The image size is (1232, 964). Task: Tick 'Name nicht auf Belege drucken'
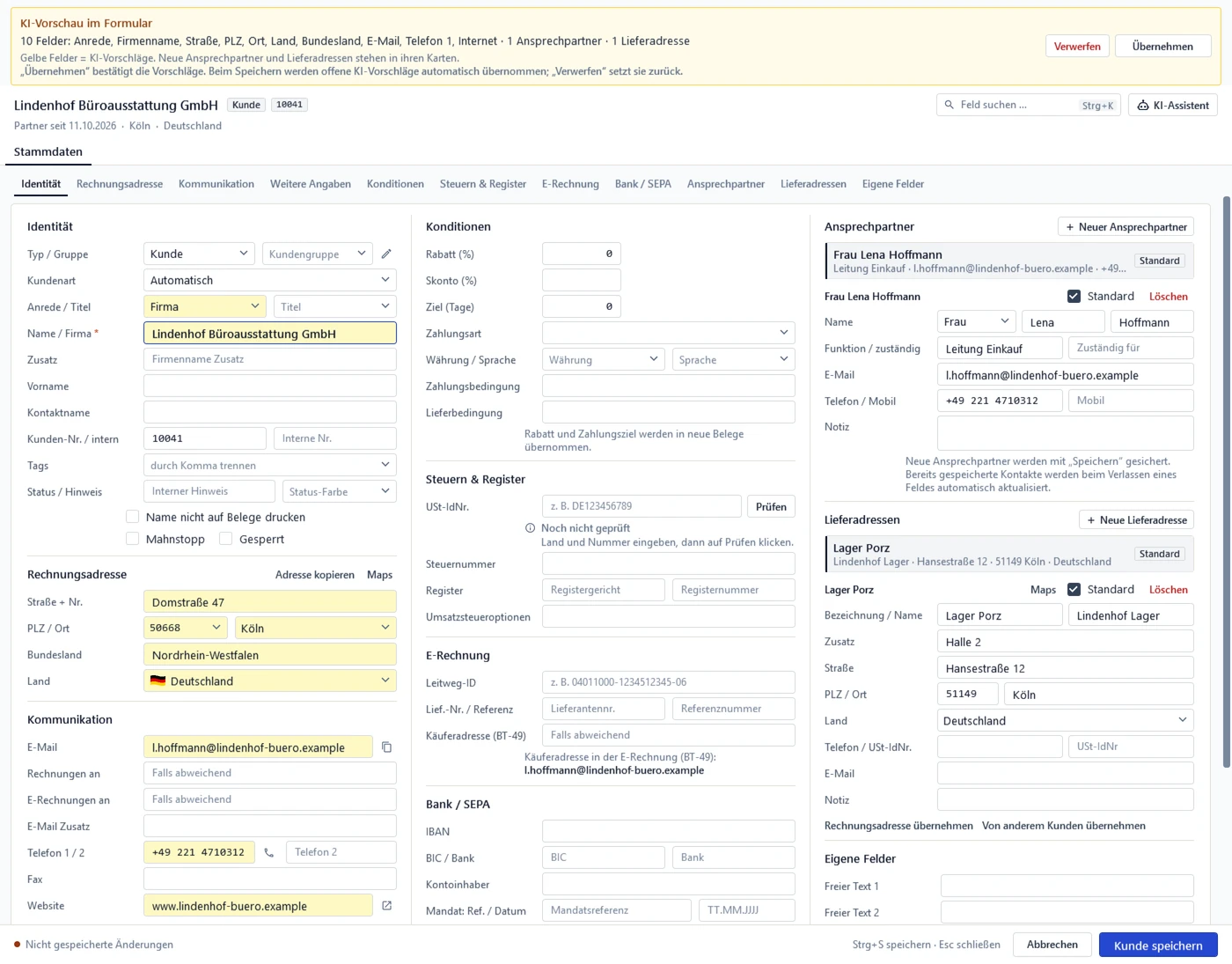[x=132, y=517]
